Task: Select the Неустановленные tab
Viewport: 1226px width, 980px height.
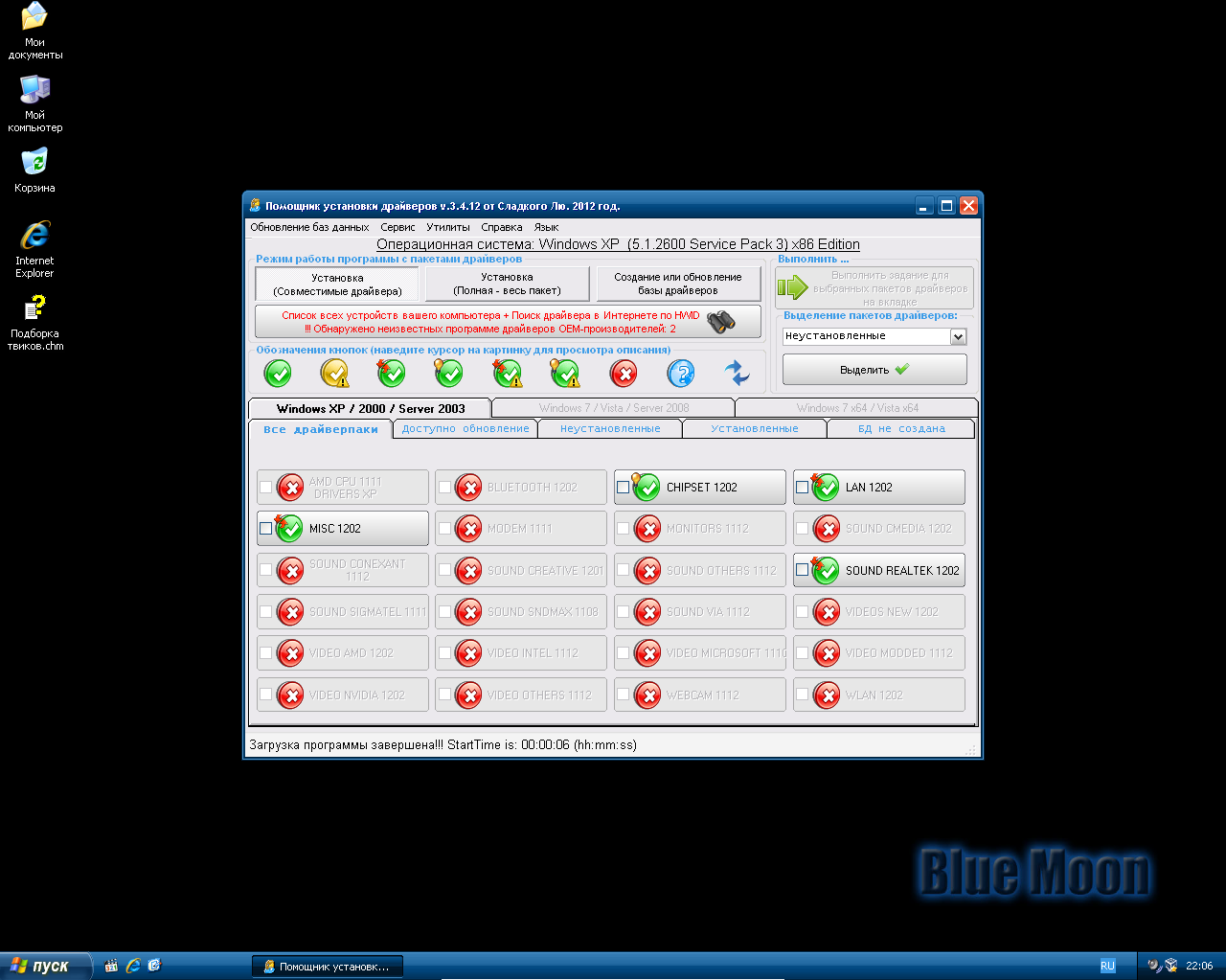Action: pyautogui.click(x=610, y=429)
